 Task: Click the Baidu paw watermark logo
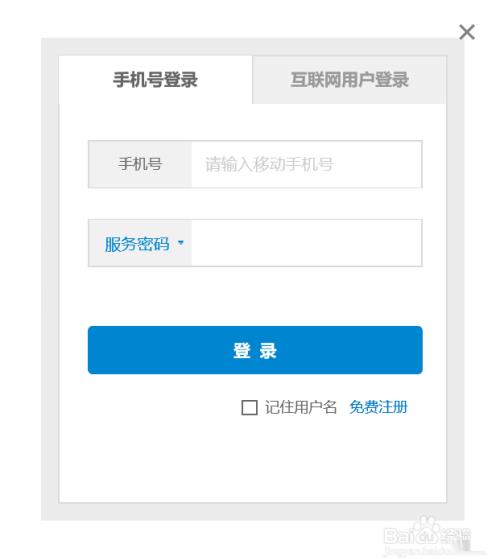click(x=426, y=530)
